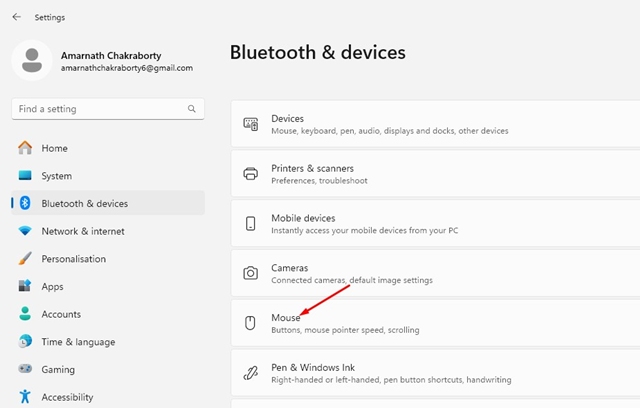Click the Mouse icon

[251, 323]
